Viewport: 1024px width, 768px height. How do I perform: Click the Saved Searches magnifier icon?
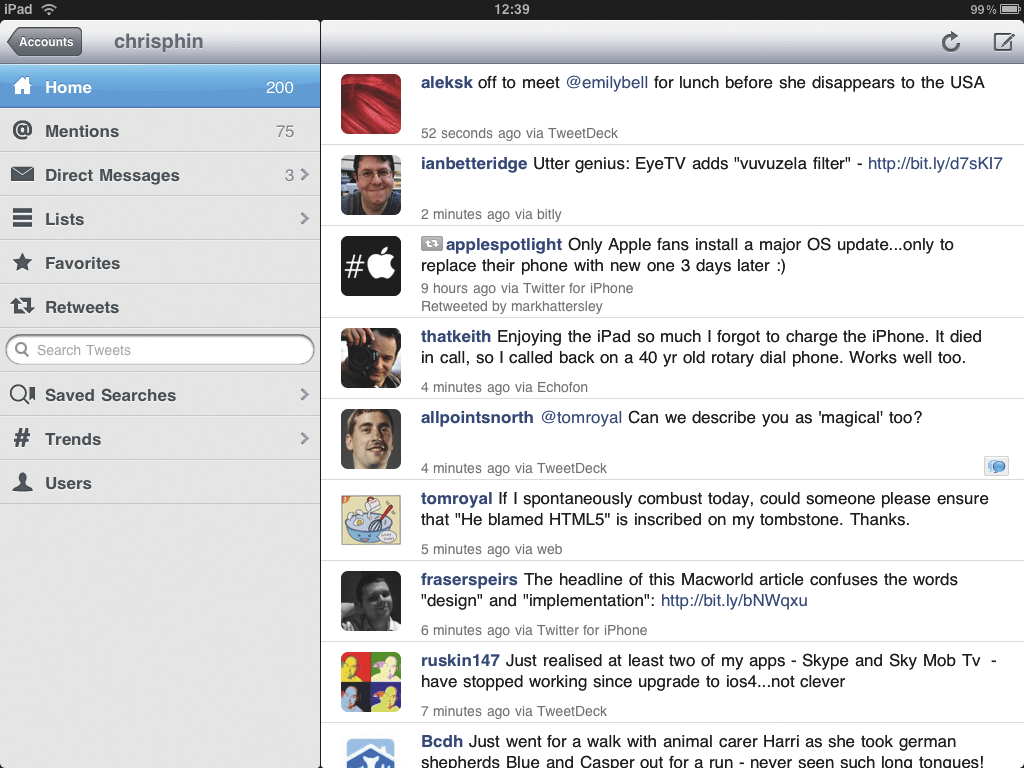(22, 394)
